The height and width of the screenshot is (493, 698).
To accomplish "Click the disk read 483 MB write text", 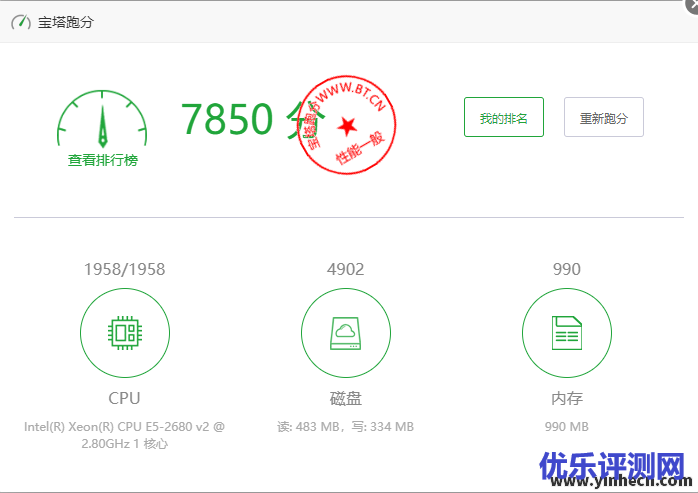I will tap(345, 427).
